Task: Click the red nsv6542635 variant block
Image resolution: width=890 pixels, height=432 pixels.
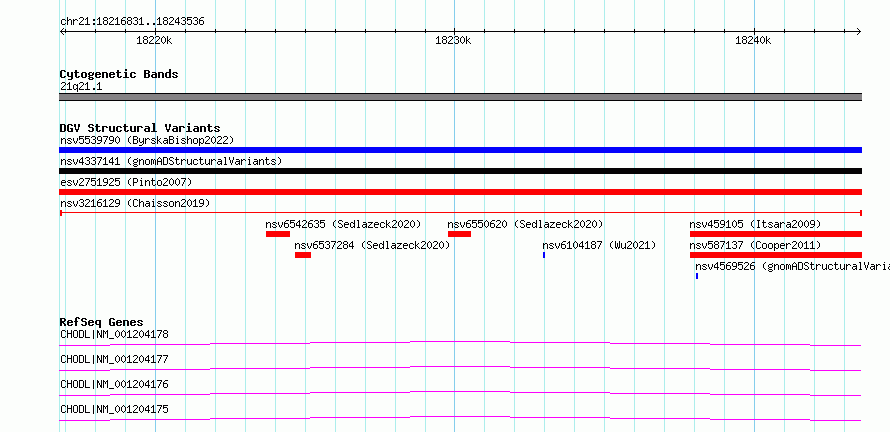Action: click(278, 234)
